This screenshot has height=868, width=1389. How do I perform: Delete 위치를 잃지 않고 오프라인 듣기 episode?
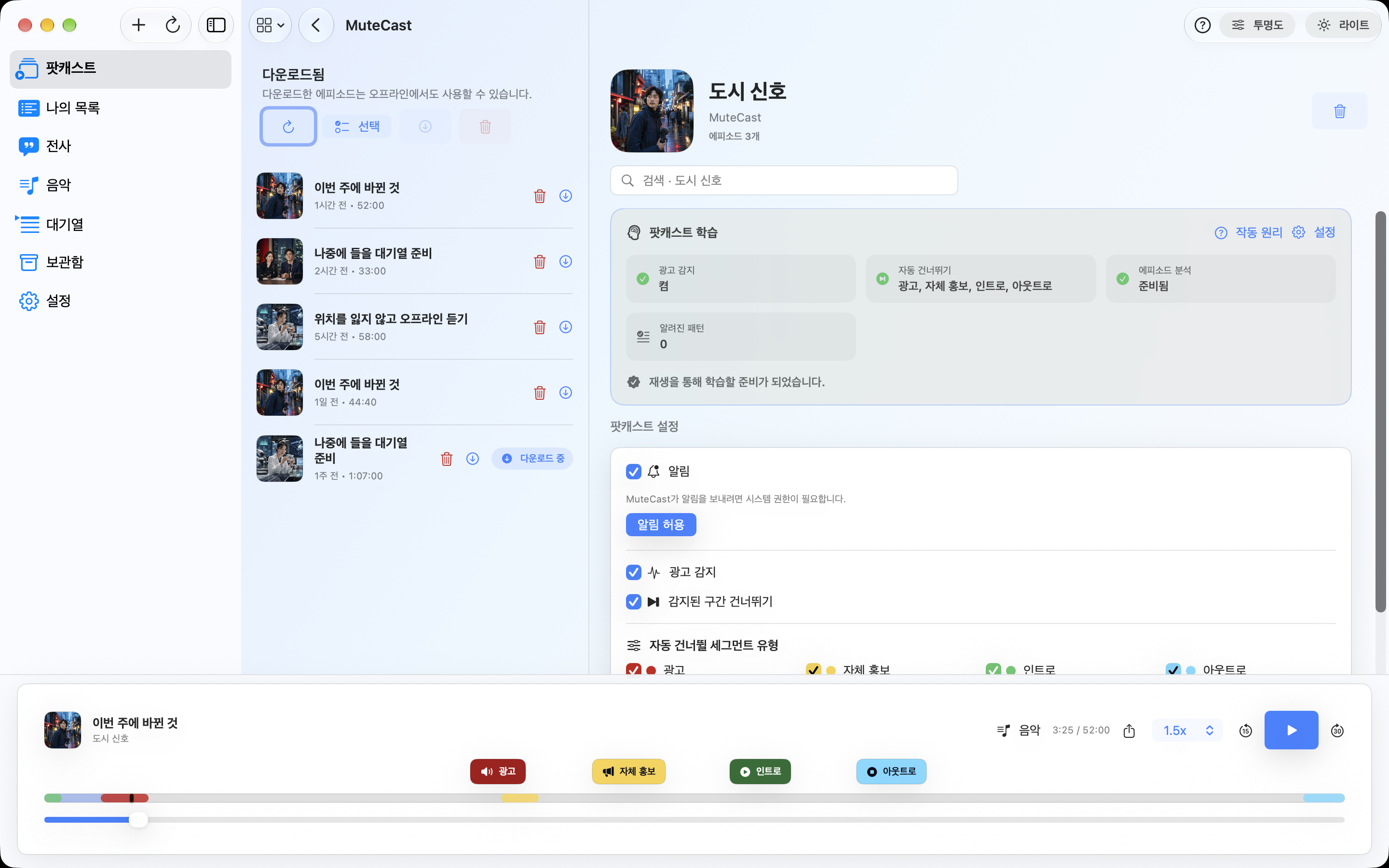pos(540,327)
